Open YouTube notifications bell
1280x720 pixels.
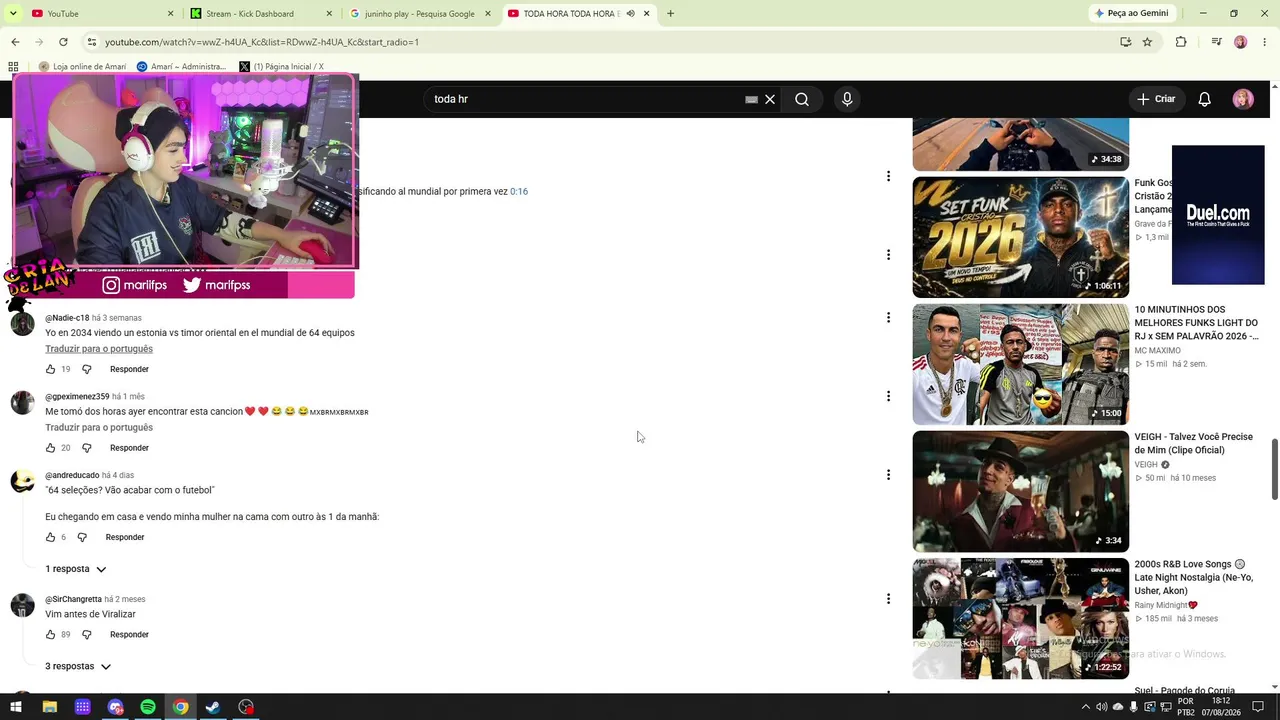click(1205, 99)
